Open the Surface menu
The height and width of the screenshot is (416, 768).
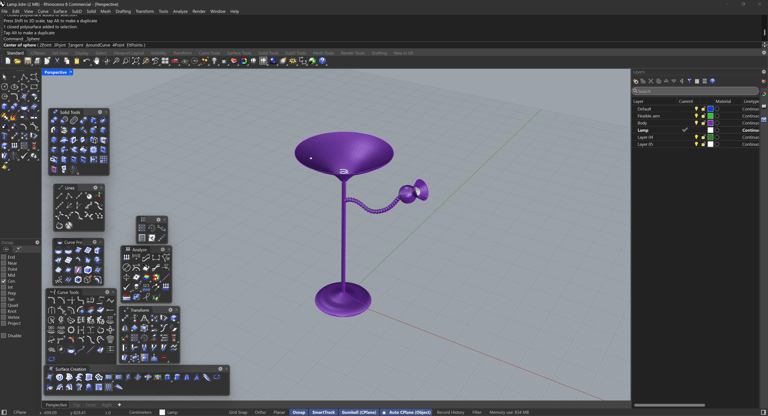[60, 11]
